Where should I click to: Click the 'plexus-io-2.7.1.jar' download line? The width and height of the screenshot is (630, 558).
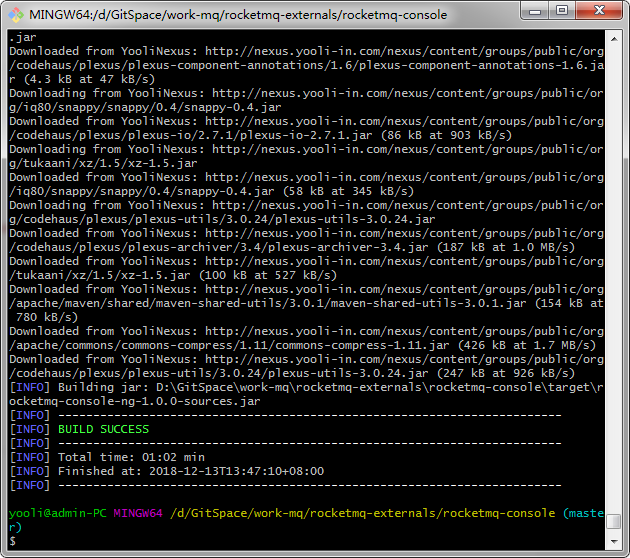coord(260,135)
